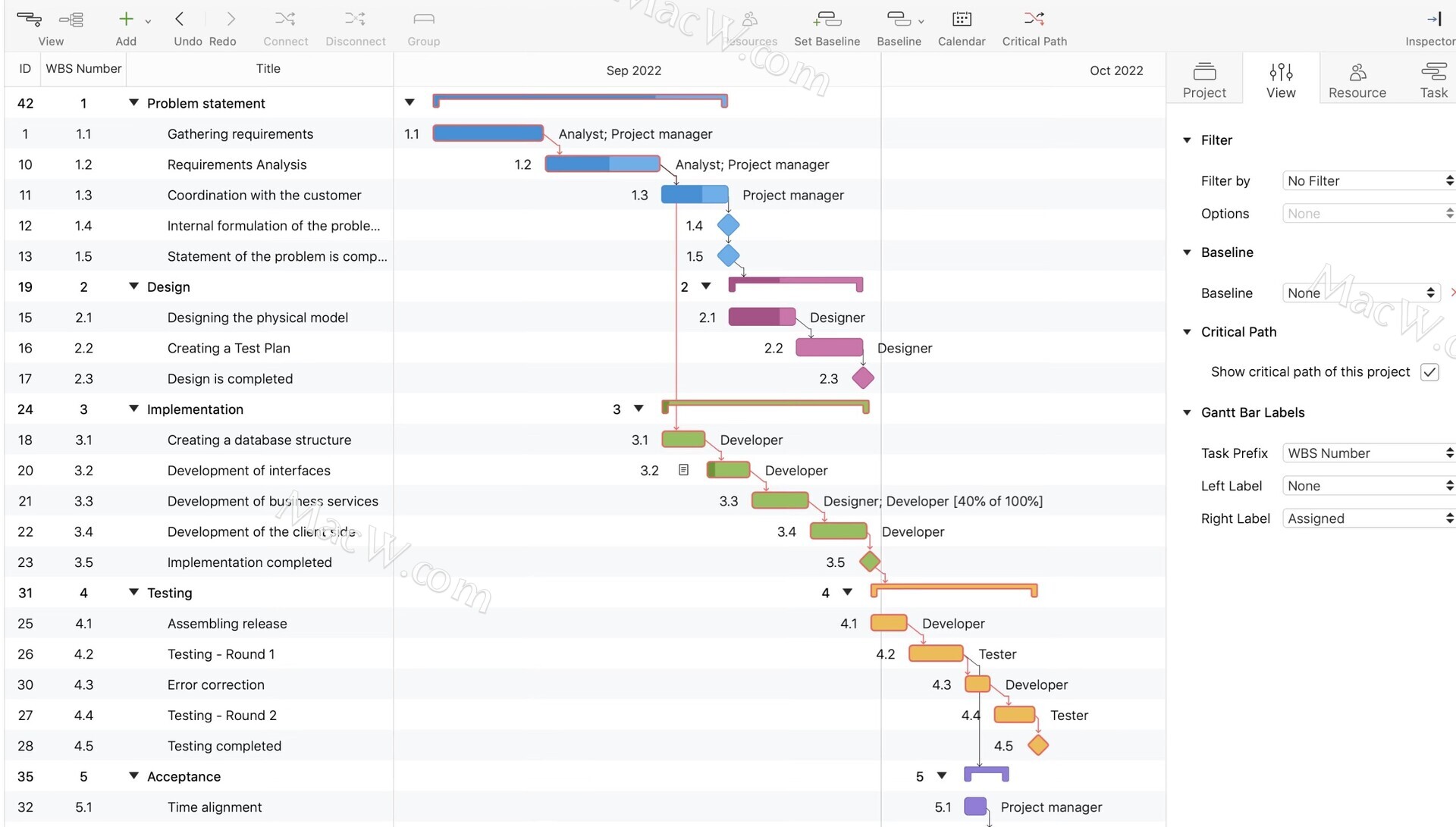Click the Set Baseline toolbar icon
Image resolution: width=1456 pixels, height=827 pixels.
click(x=827, y=20)
